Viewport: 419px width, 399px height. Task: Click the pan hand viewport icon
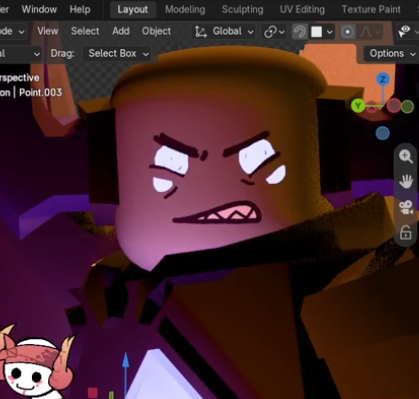tap(406, 182)
